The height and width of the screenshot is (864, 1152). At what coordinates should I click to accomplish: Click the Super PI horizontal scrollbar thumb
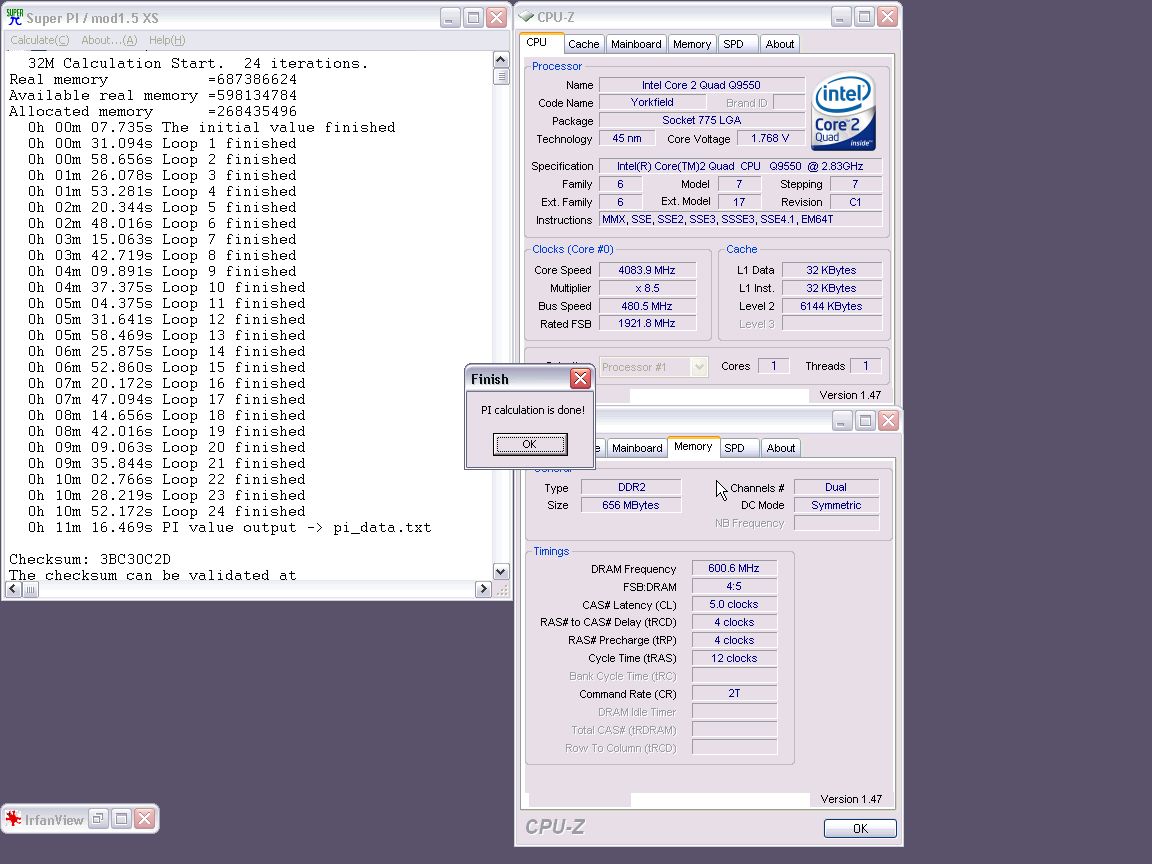point(30,589)
